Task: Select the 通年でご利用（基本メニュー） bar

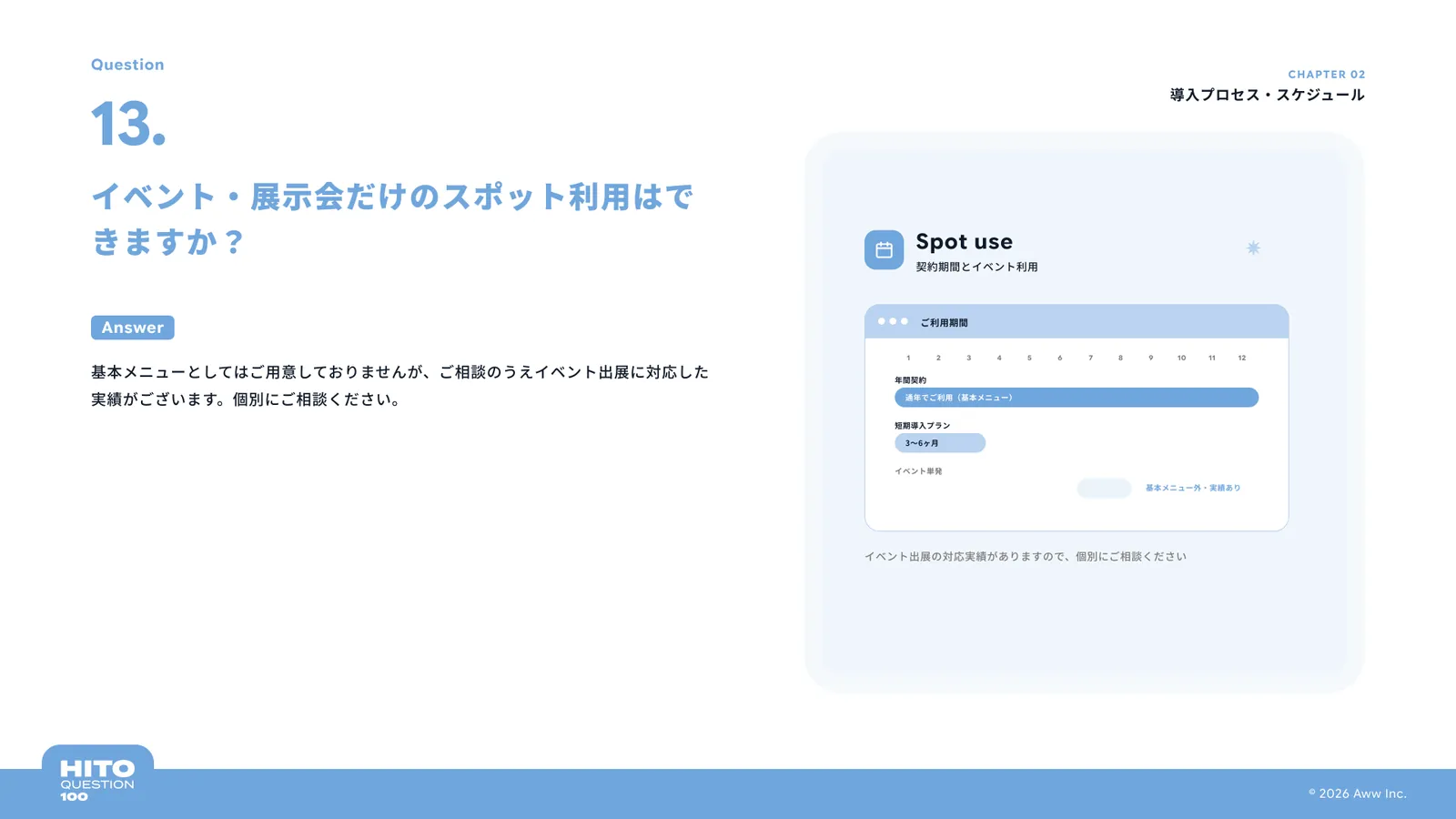Action: click(x=1077, y=398)
